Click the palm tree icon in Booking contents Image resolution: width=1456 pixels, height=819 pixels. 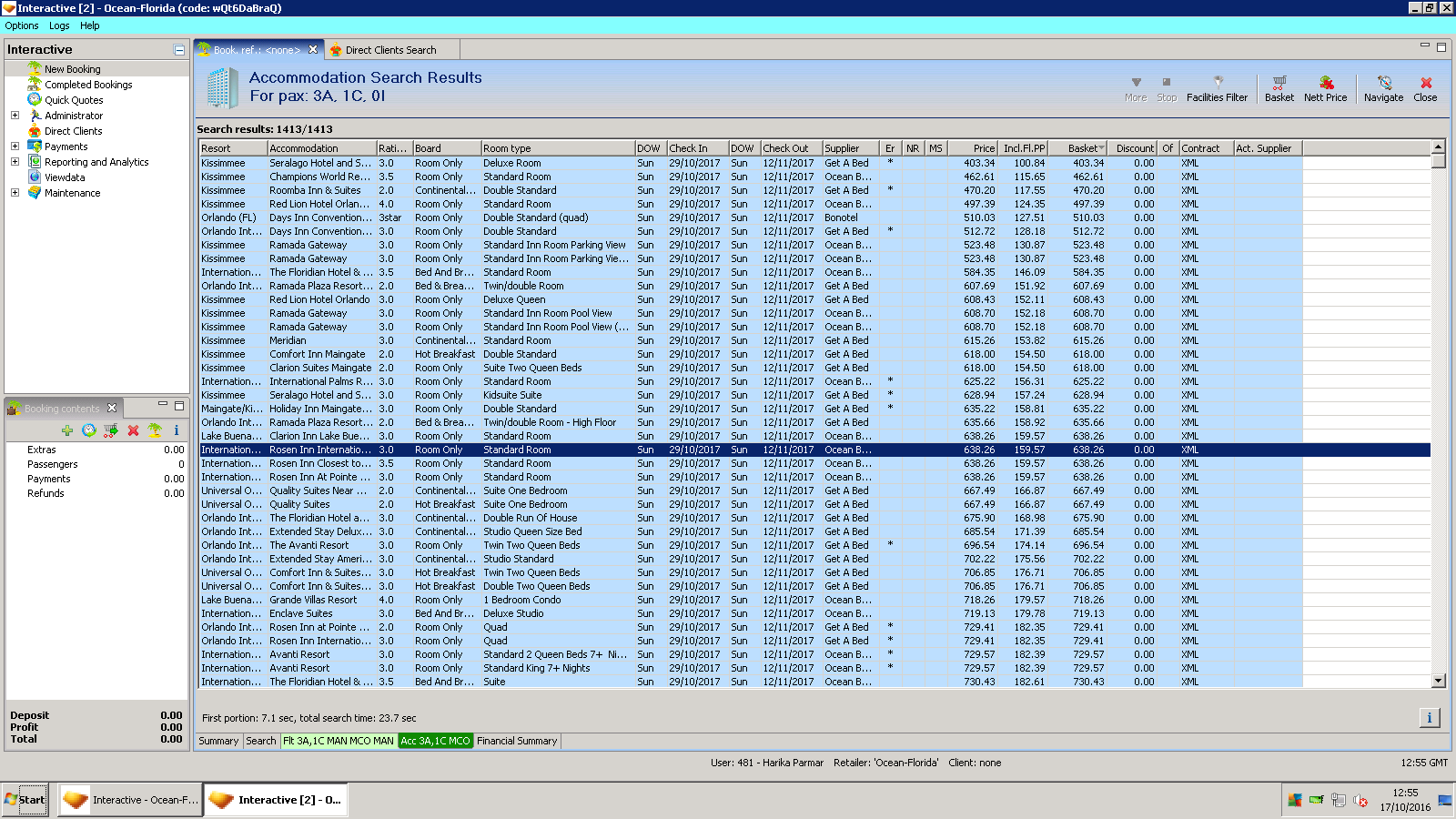click(x=155, y=430)
